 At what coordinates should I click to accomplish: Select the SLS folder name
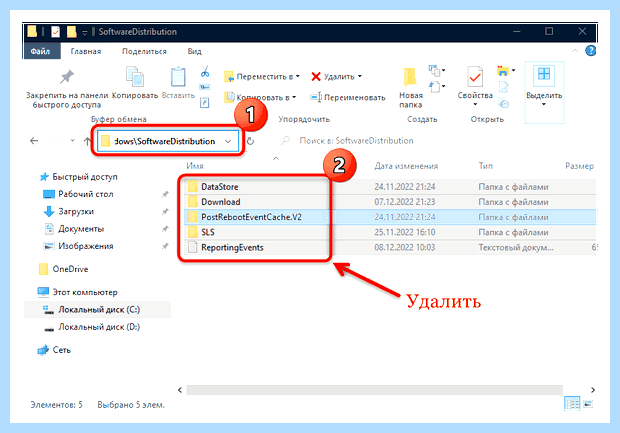pos(208,232)
